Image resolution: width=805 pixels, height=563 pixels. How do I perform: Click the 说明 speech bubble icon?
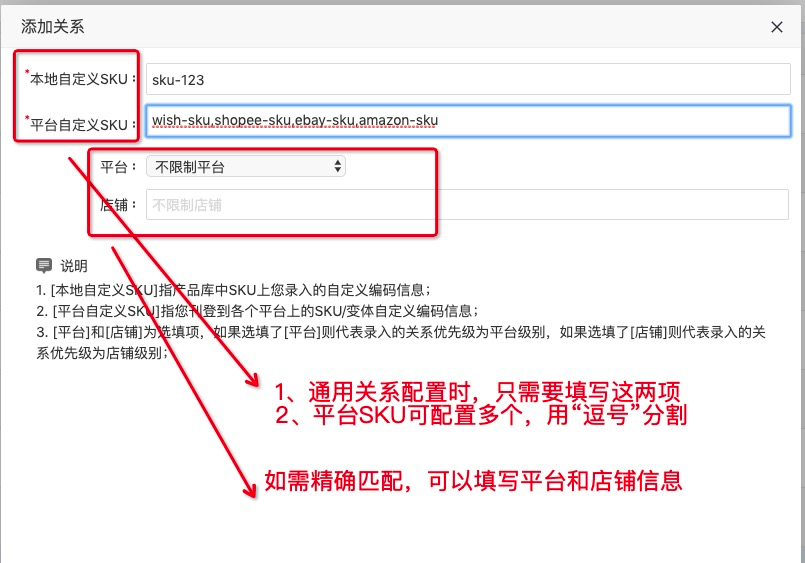coord(43,266)
